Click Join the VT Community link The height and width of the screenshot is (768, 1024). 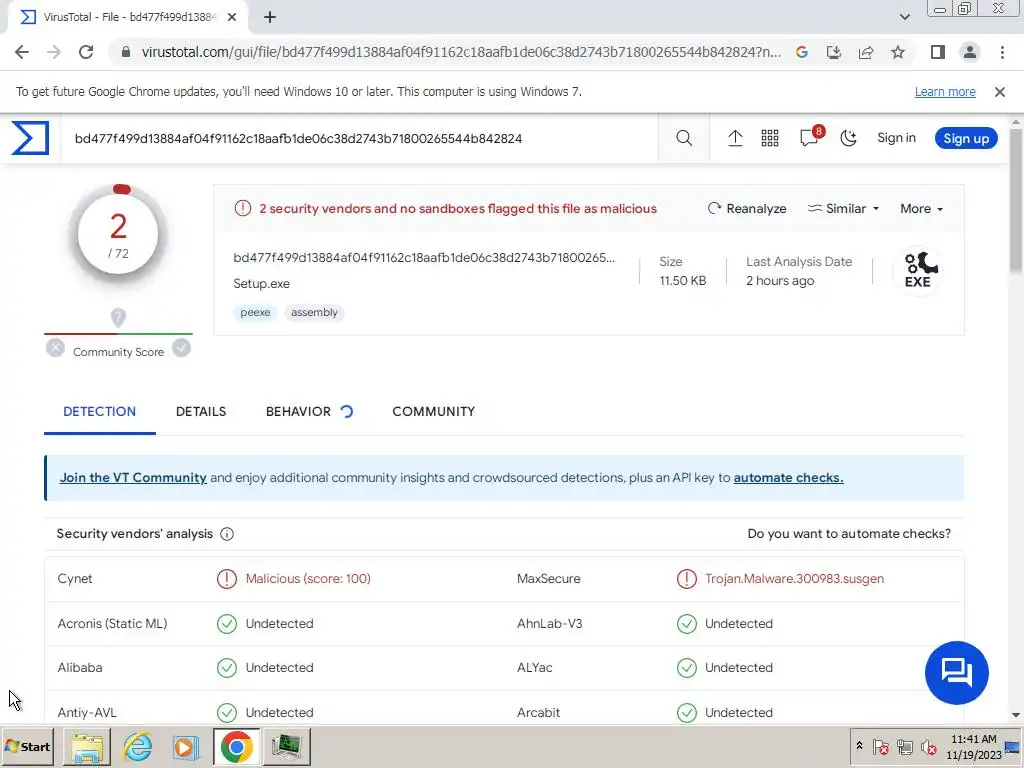133,478
